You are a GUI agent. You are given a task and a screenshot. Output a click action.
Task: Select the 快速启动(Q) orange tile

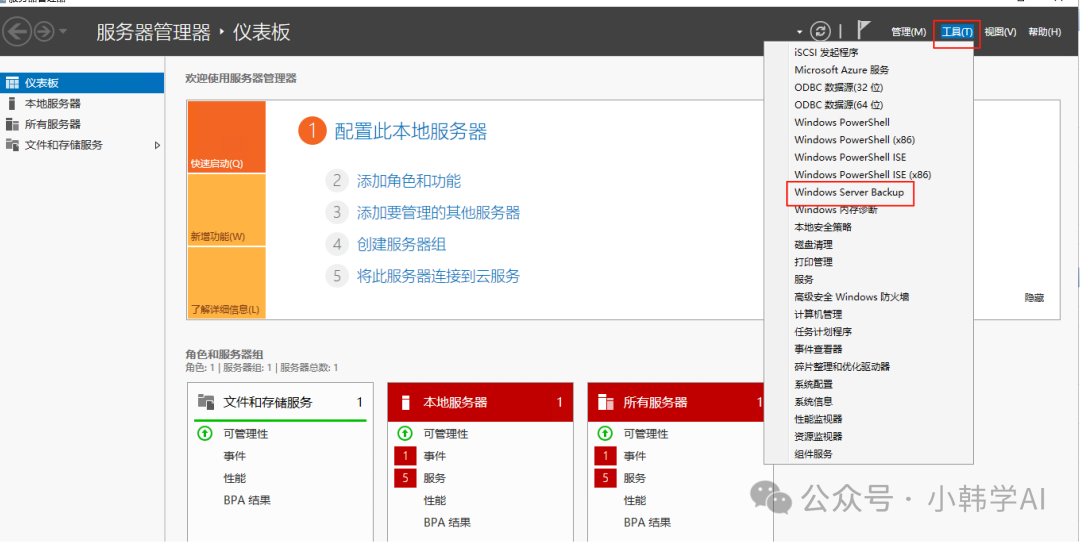(x=226, y=137)
